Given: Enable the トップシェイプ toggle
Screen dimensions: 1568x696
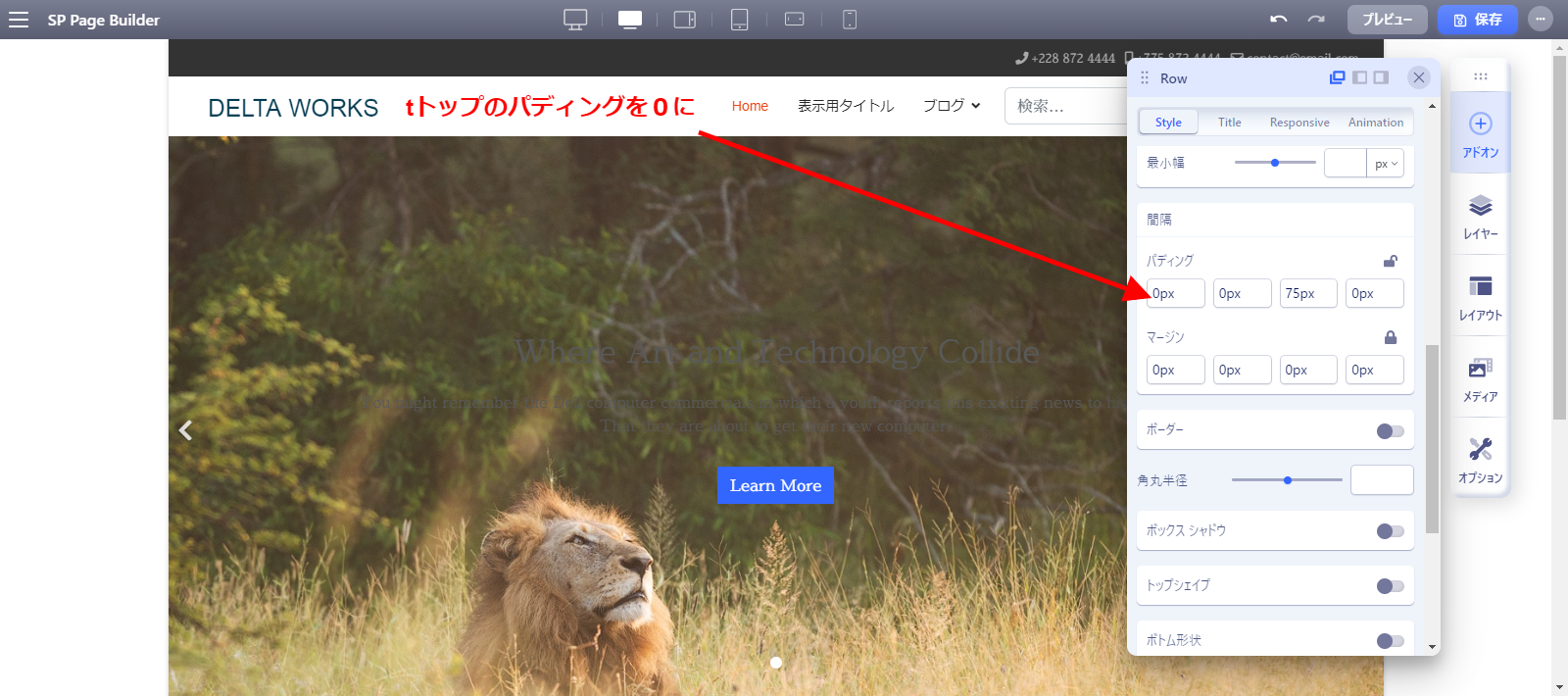Looking at the screenshot, I should (1390, 586).
